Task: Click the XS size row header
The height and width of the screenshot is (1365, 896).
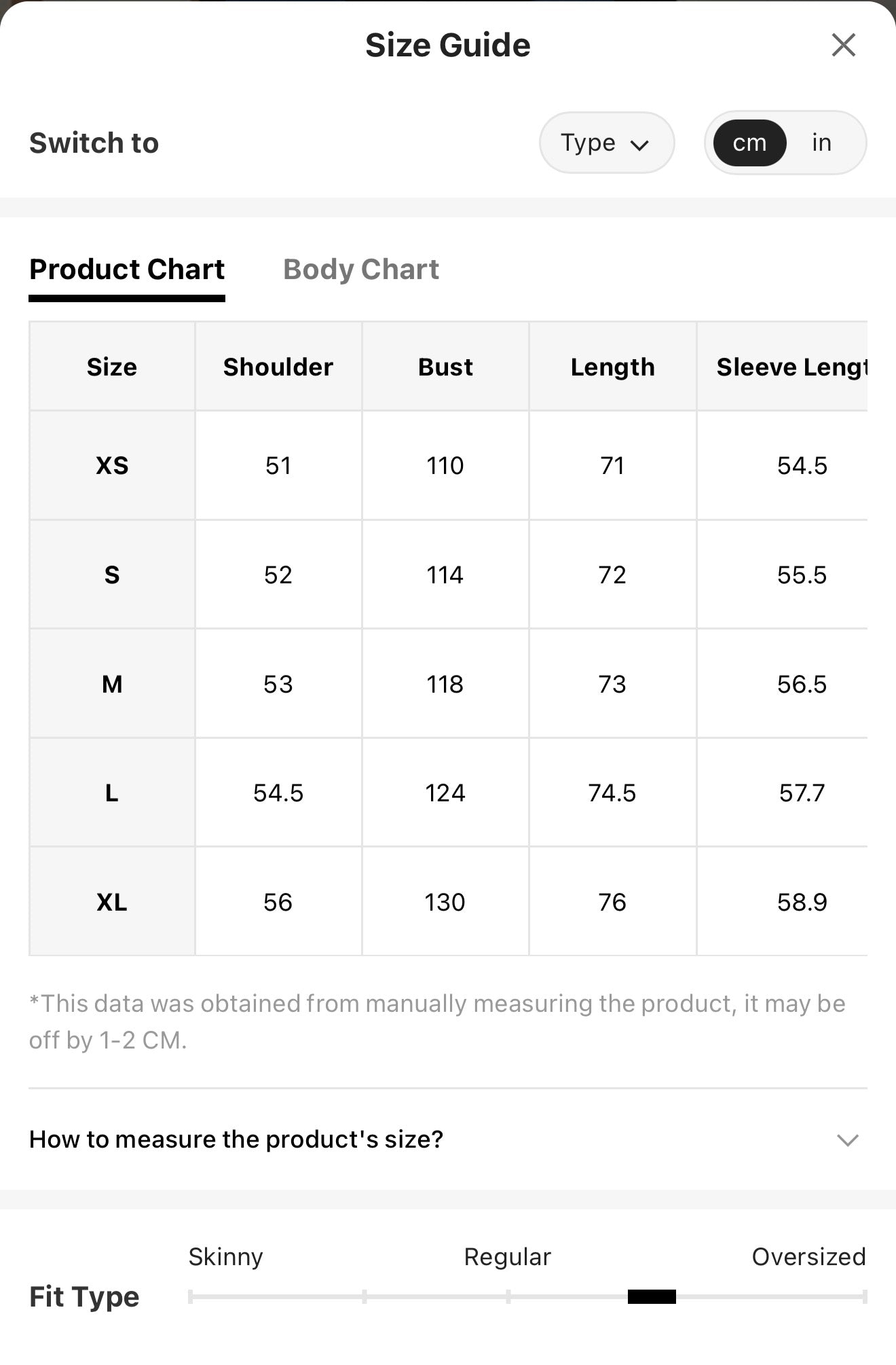Action: tap(112, 466)
